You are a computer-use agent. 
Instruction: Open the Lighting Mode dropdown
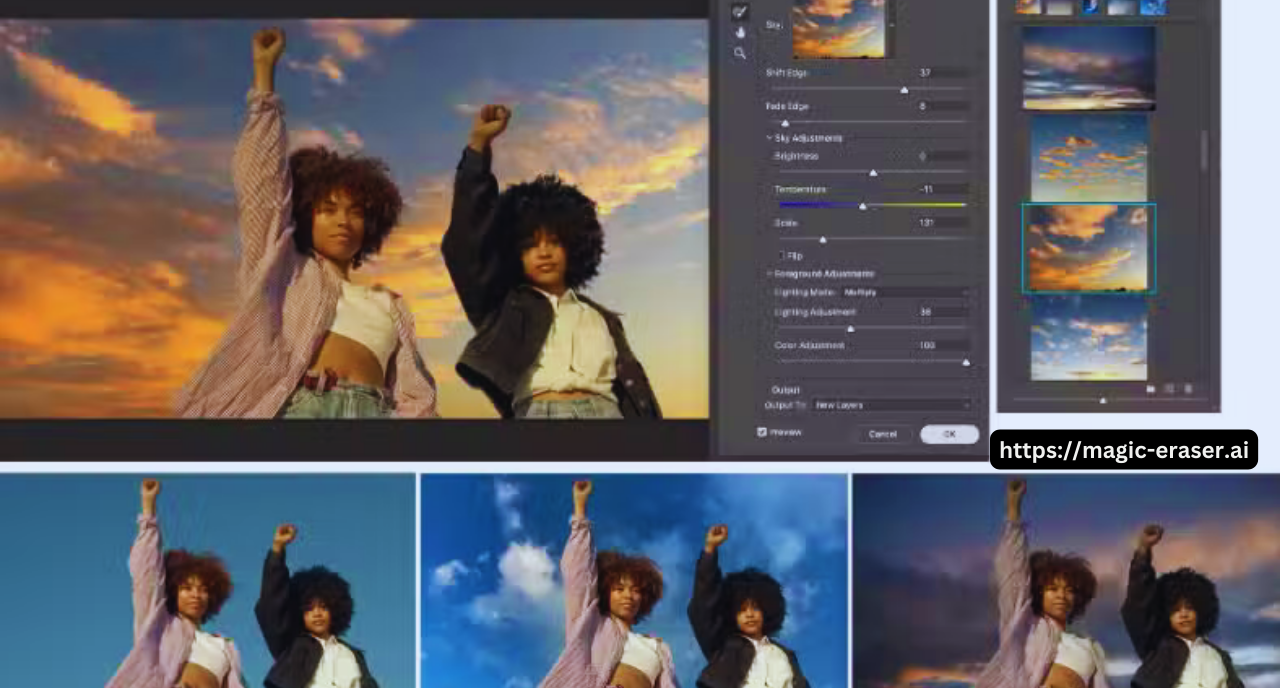(905, 292)
